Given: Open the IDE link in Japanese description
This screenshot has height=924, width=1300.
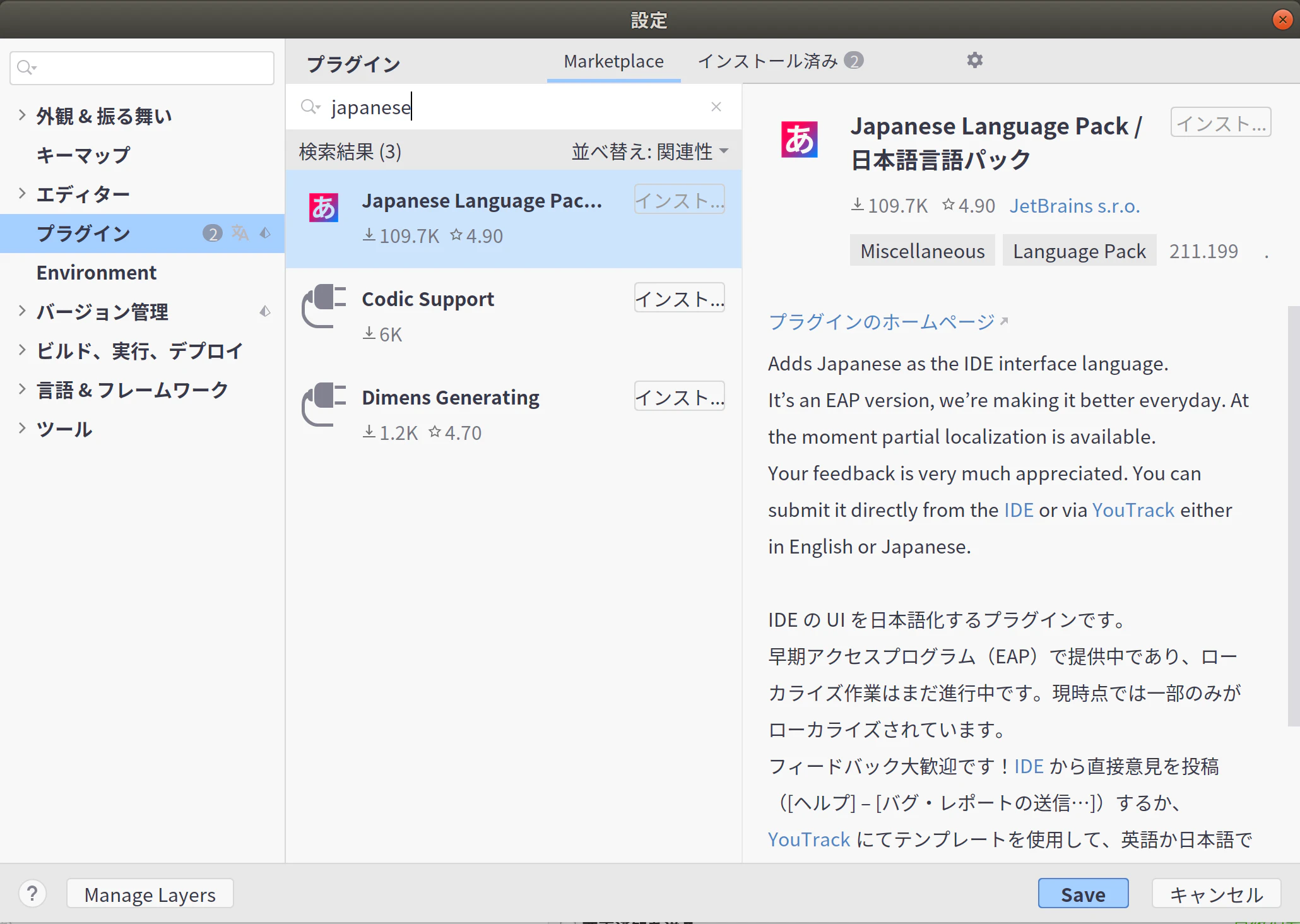Looking at the screenshot, I should click(x=1029, y=766).
